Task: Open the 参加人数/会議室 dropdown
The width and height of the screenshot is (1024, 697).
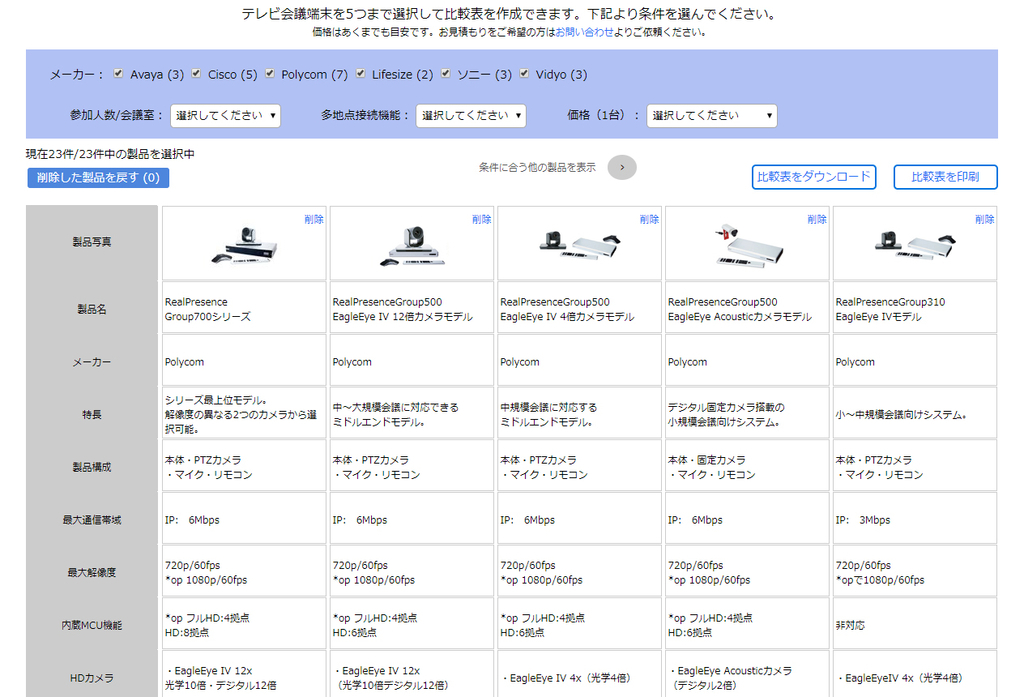Action: coord(225,116)
